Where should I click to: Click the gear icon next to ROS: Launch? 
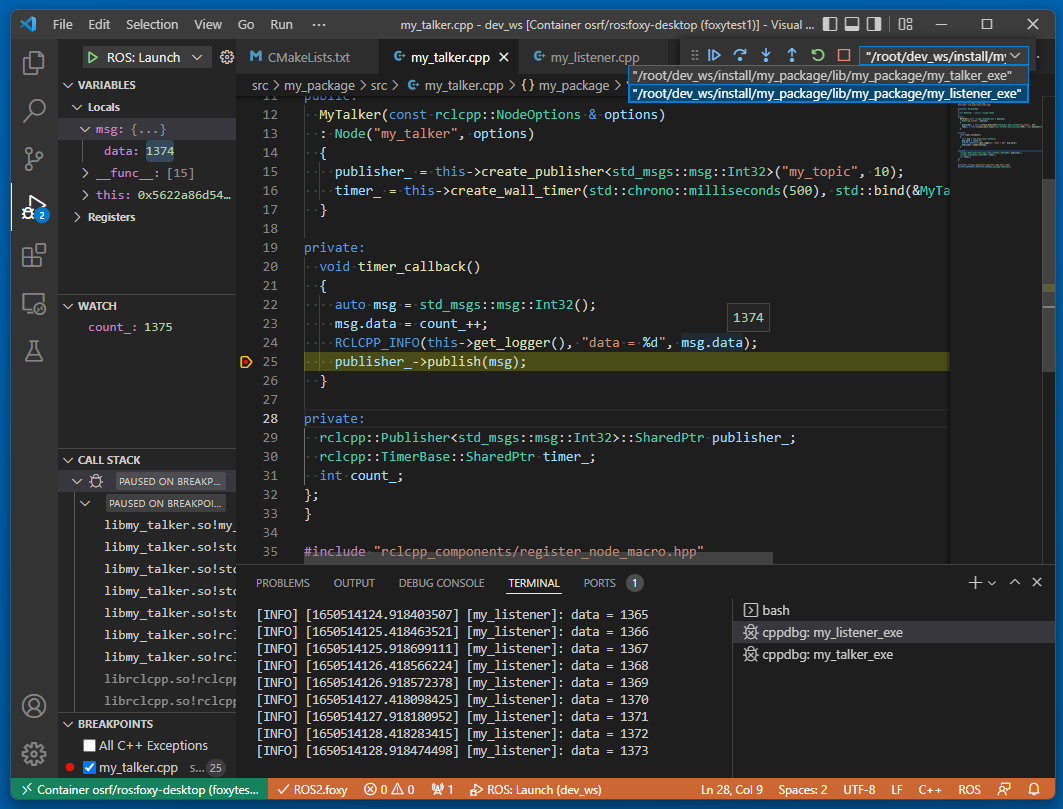click(x=227, y=58)
